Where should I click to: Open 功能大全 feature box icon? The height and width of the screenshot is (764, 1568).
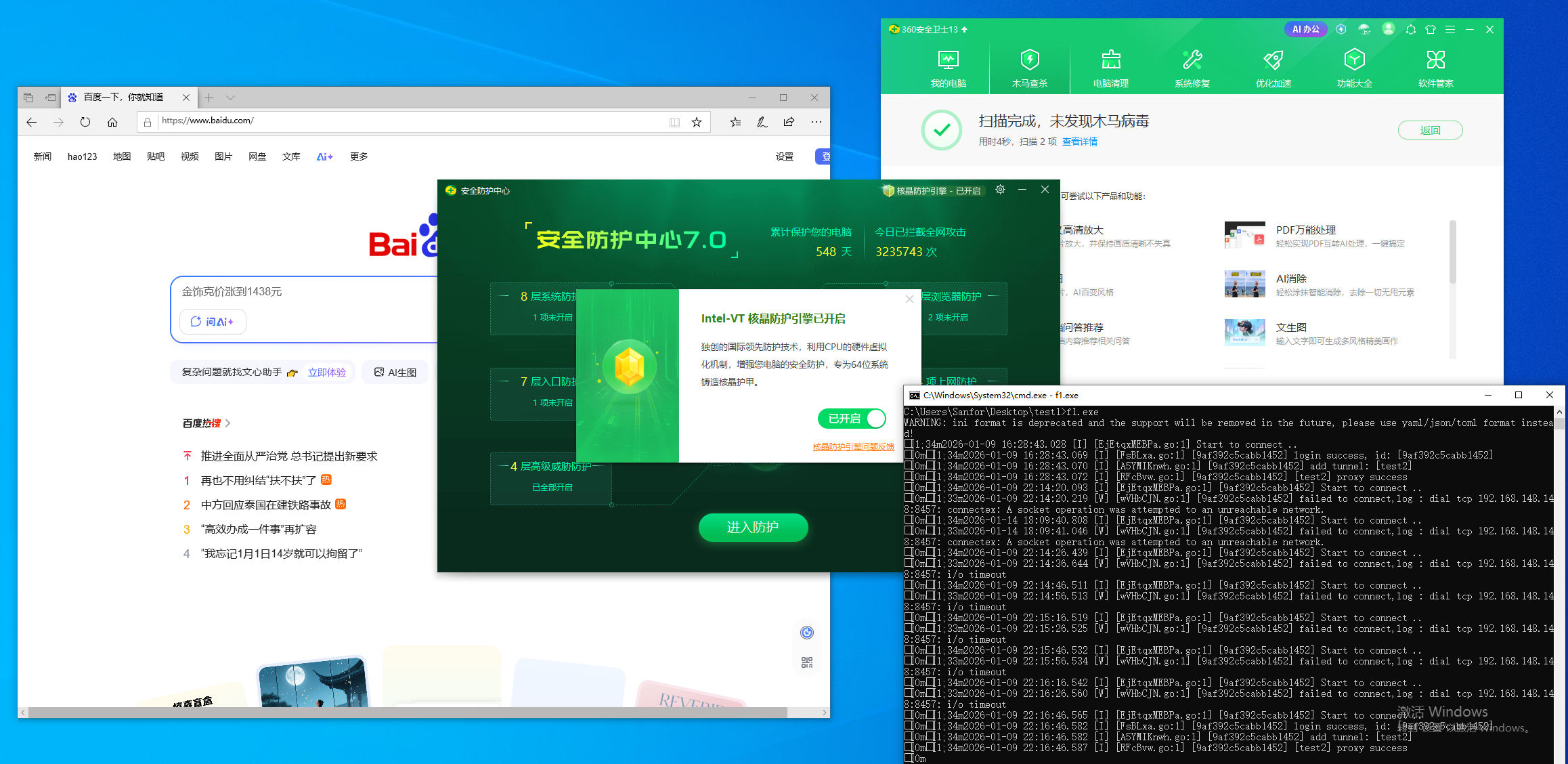tap(1354, 61)
